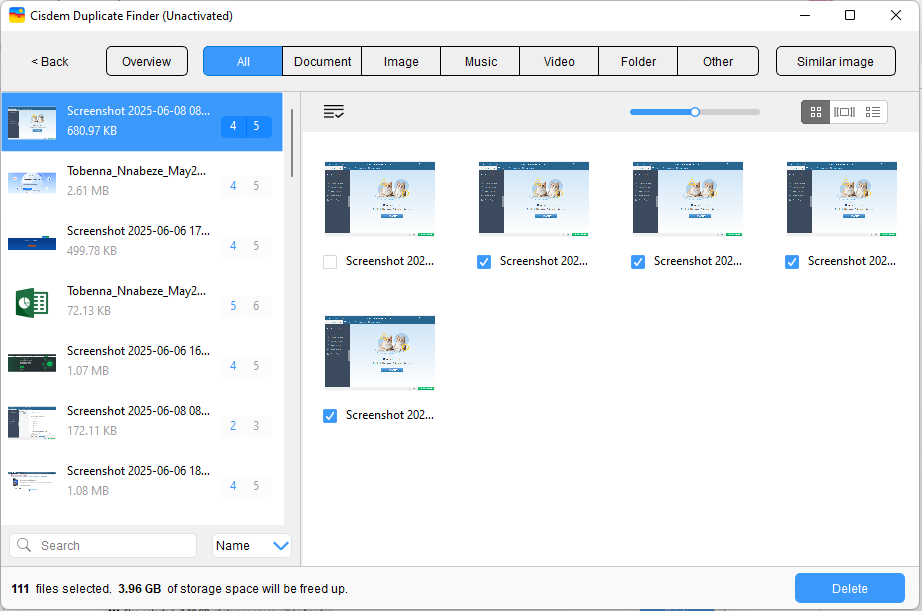
Task: Switch to the Music tab
Action: tap(480, 61)
